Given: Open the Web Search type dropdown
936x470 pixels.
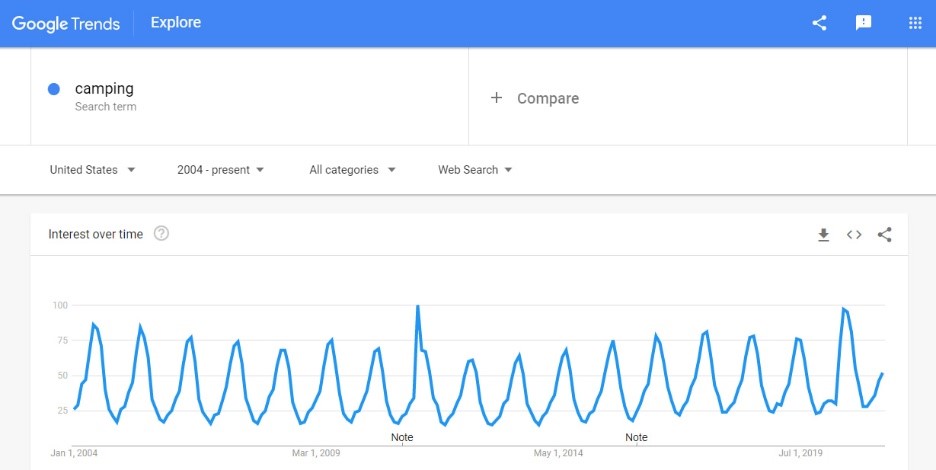Looking at the screenshot, I should point(475,170).
